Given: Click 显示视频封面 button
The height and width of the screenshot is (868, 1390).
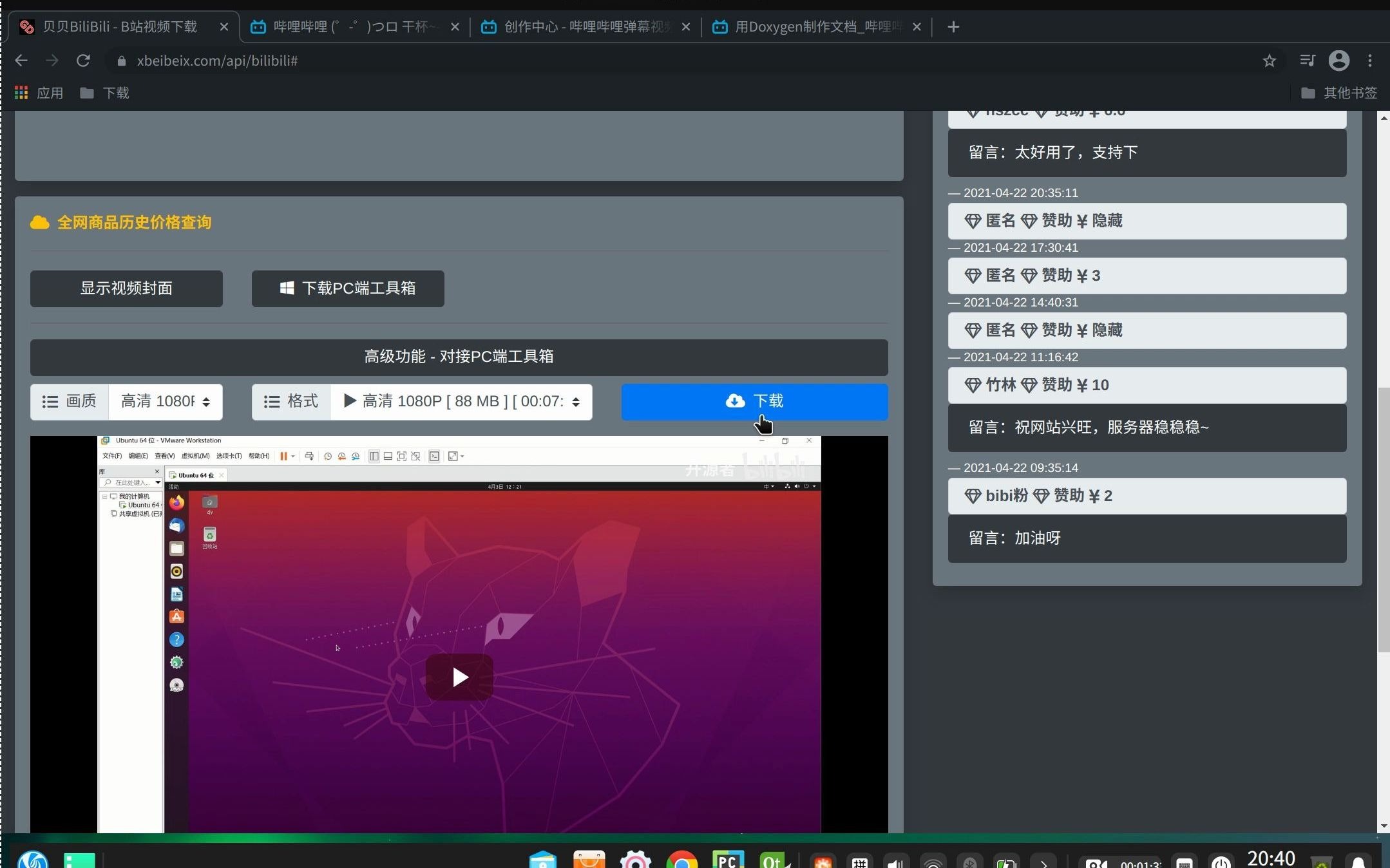Looking at the screenshot, I should [x=126, y=288].
